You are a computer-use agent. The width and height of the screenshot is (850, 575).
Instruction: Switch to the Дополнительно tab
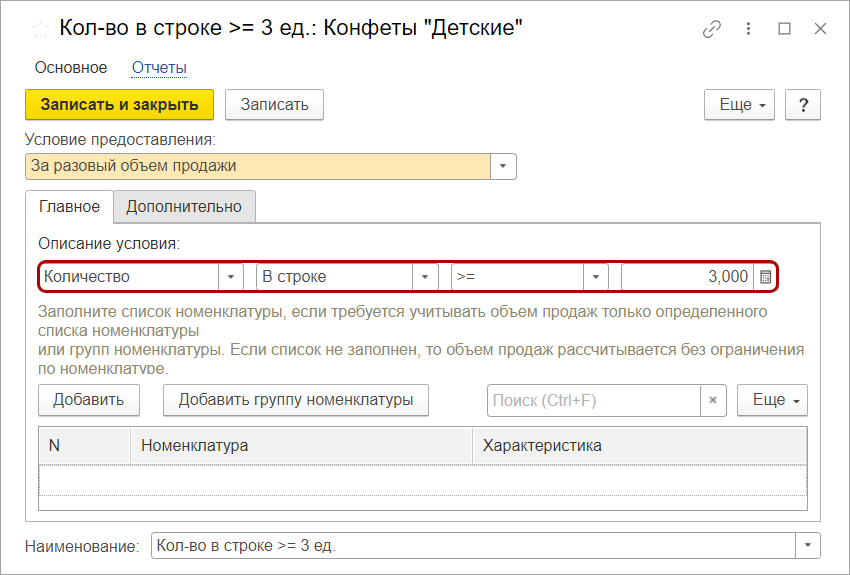[184, 207]
